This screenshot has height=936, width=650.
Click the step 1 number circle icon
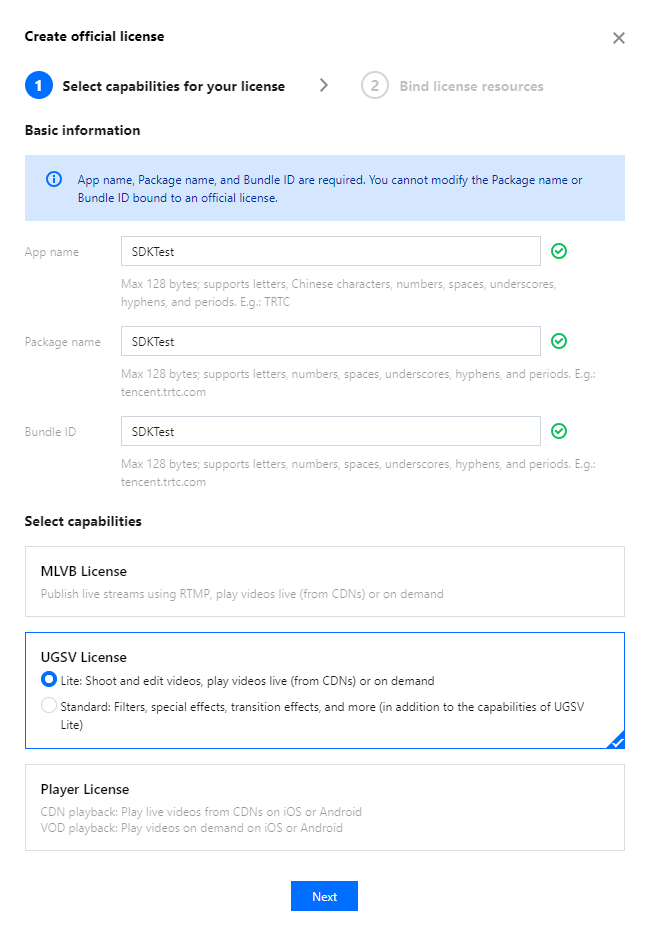38,86
